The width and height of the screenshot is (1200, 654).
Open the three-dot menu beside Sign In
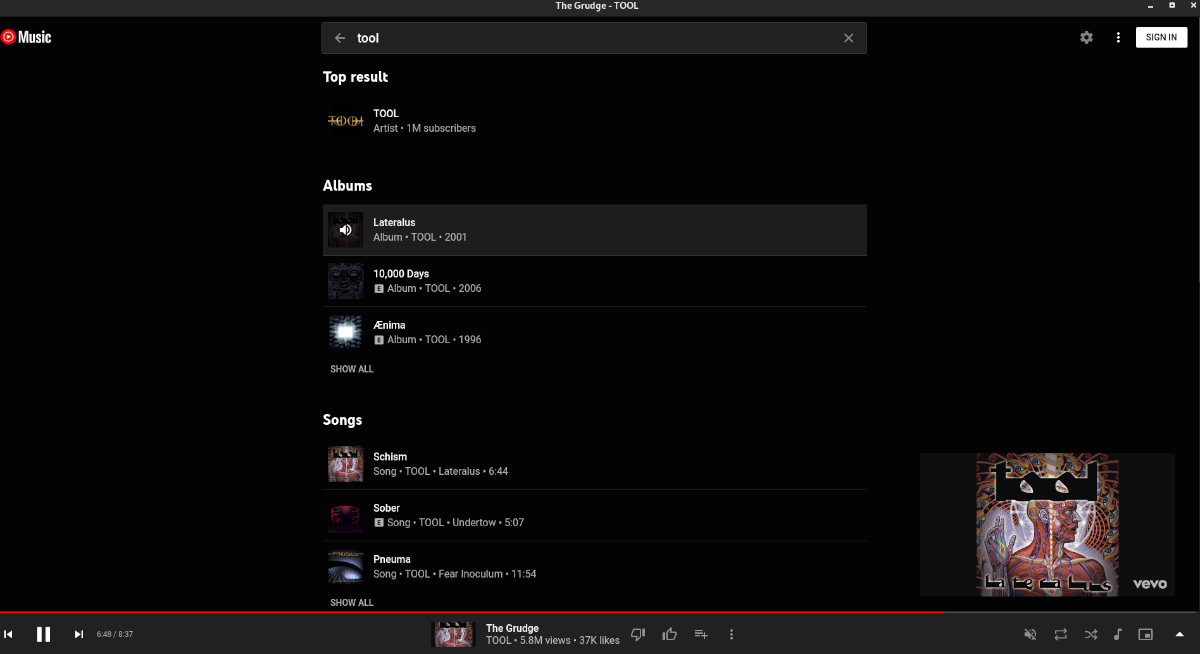[x=1118, y=38]
